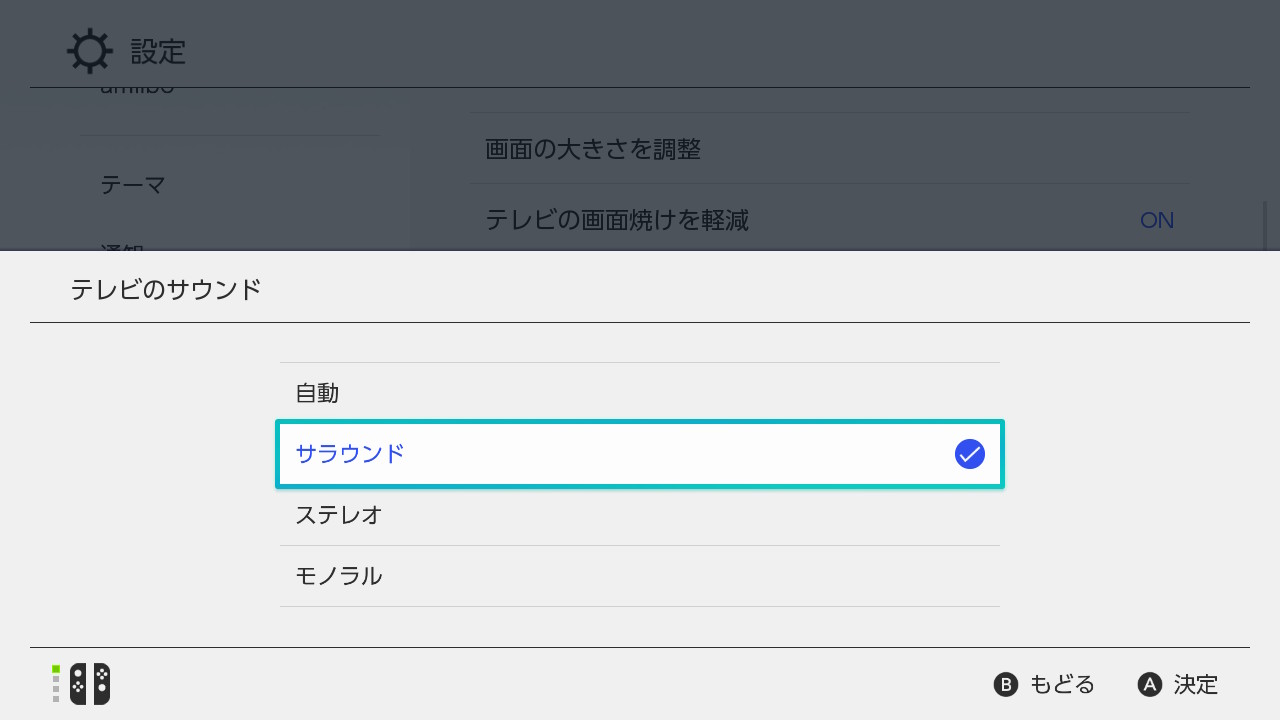Image resolution: width=1280 pixels, height=720 pixels.
Task: Click the もどる back label
Action: tap(1045, 684)
